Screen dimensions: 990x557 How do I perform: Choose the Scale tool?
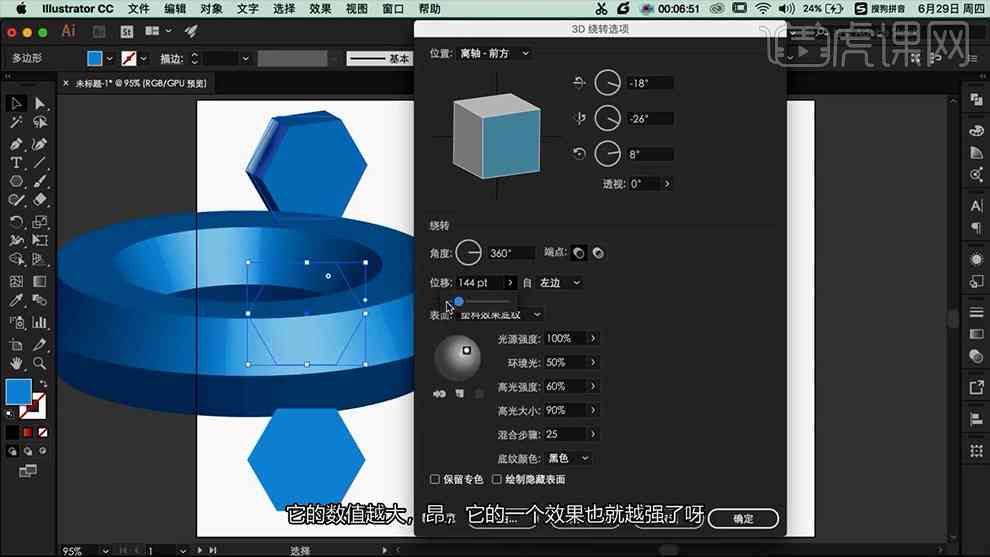40,222
